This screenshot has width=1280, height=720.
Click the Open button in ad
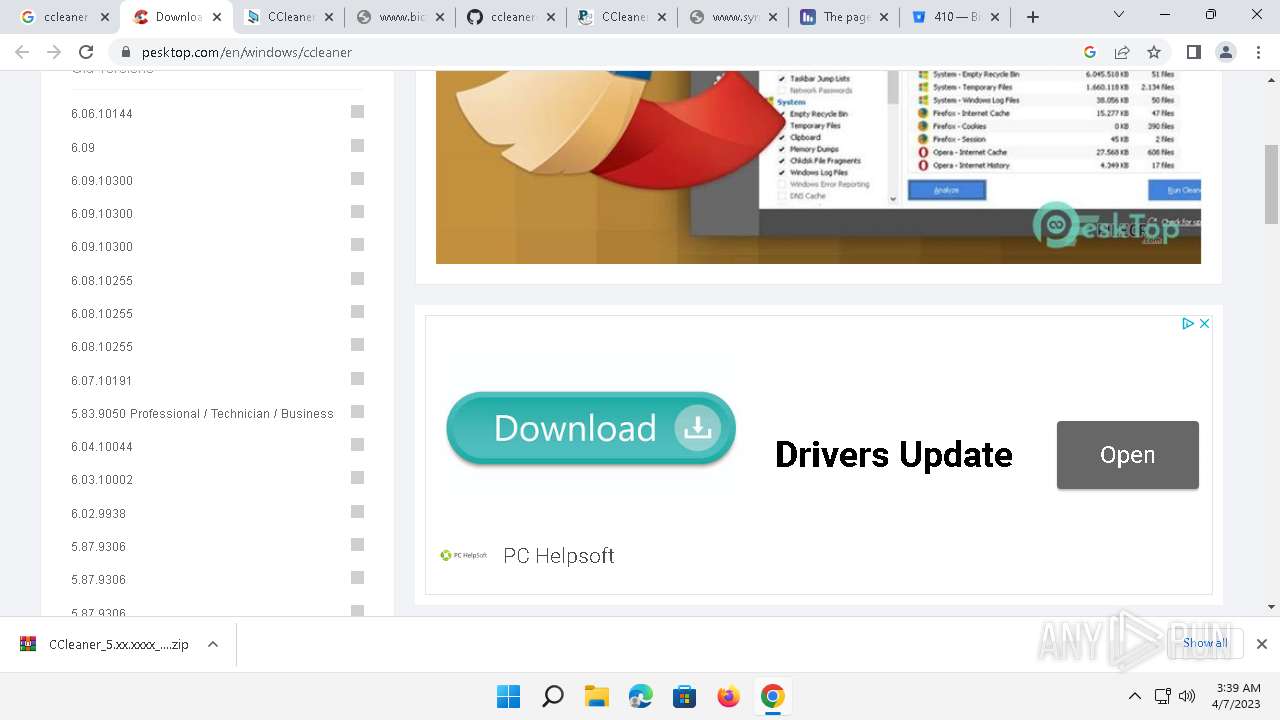1128,455
